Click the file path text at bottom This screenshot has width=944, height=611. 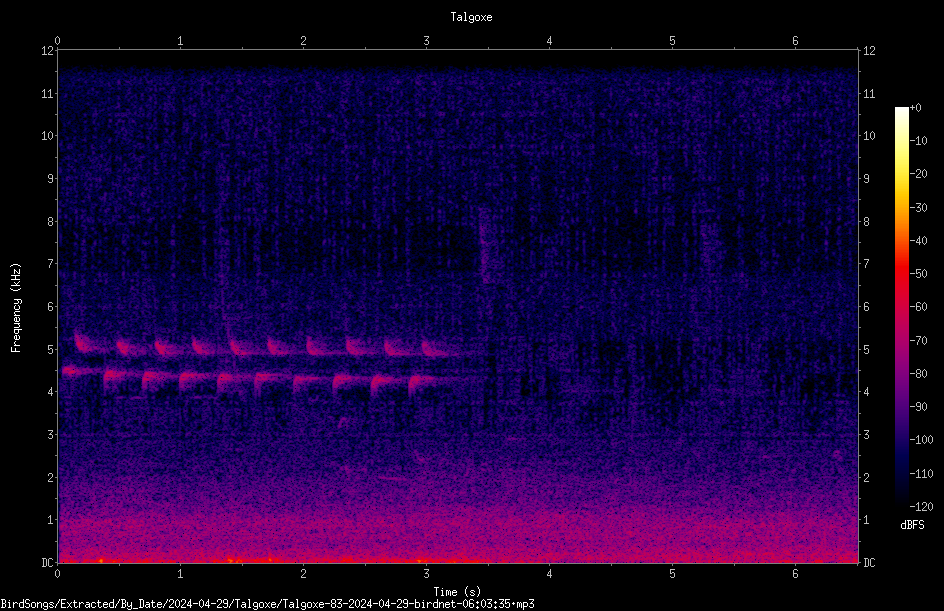[267, 604]
